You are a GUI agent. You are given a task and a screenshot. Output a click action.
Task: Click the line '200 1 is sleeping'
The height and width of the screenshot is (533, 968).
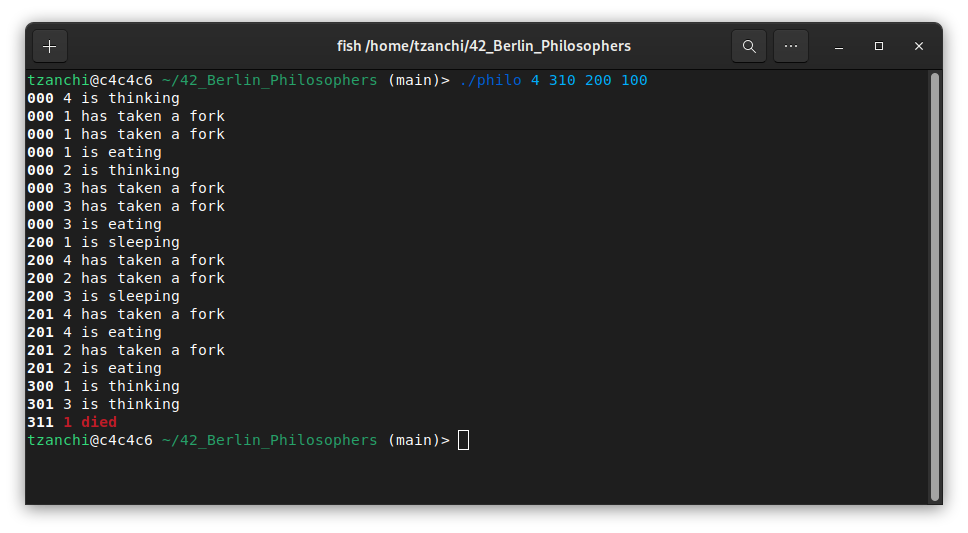(103, 242)
